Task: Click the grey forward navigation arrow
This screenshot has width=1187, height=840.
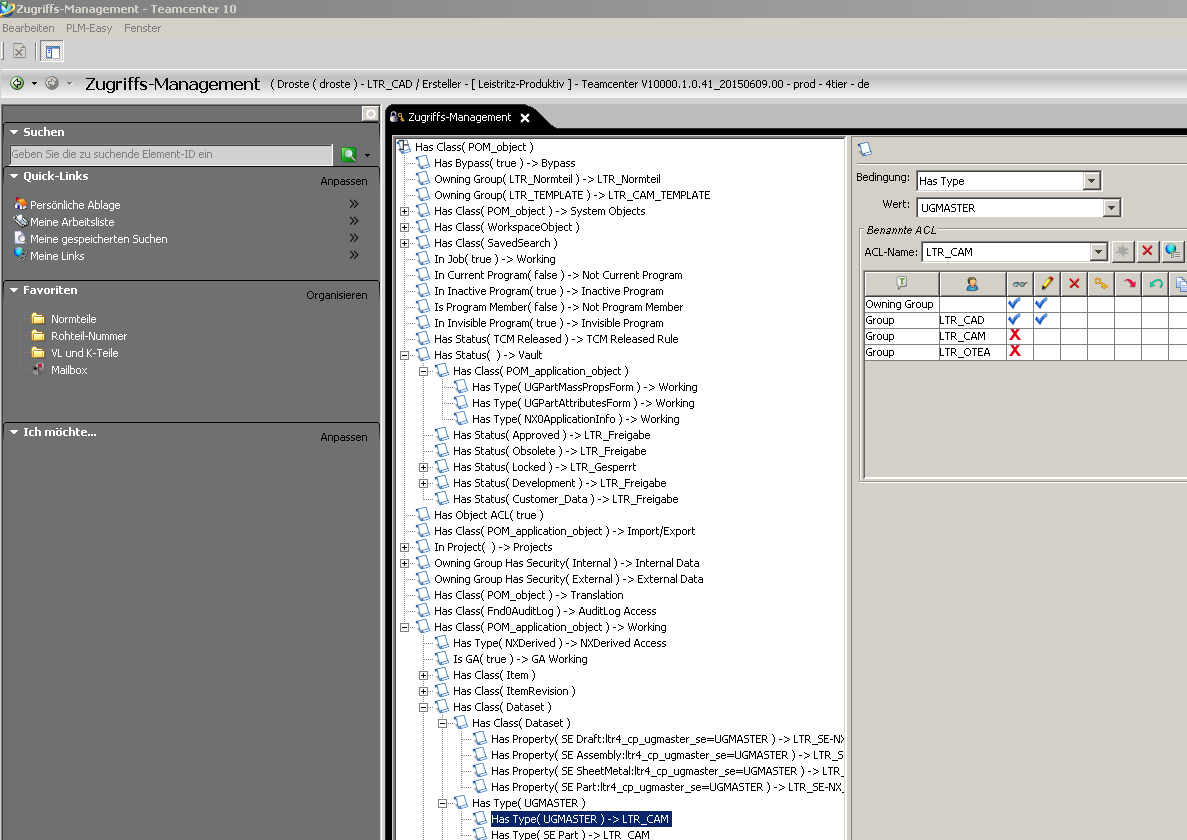Action: pos(52,83)
